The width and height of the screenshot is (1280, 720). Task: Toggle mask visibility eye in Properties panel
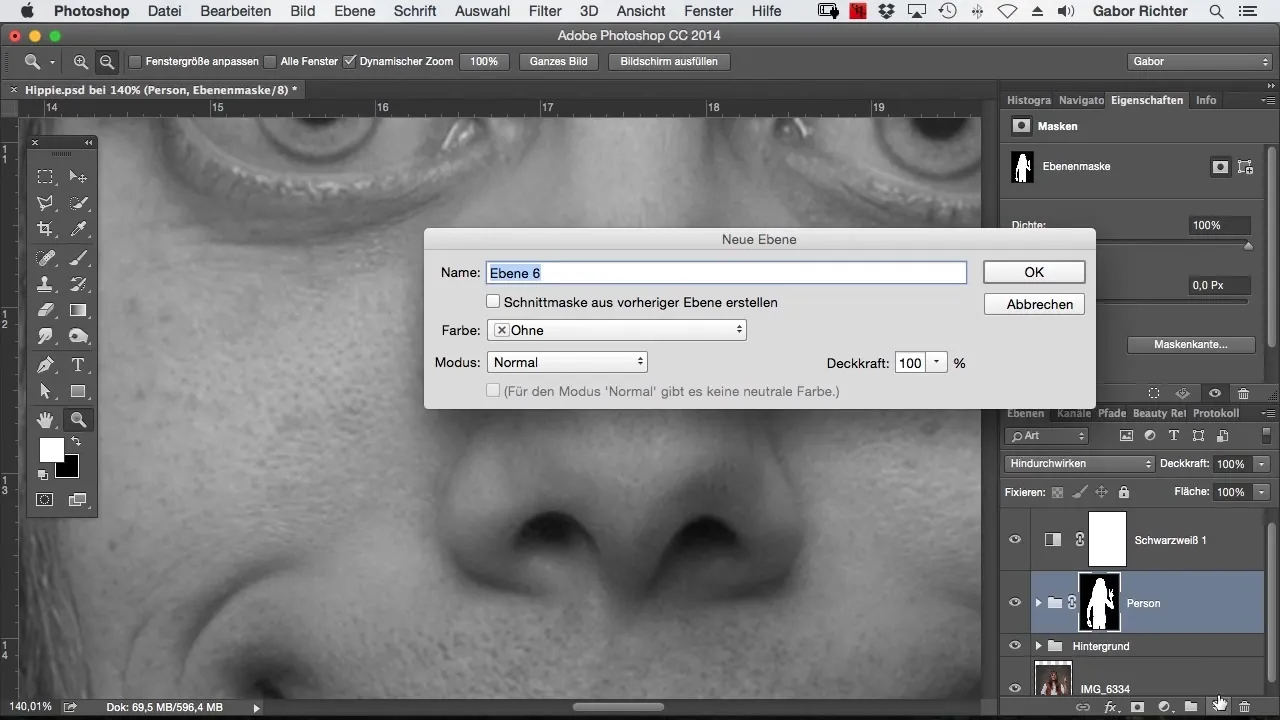(x=1214, y=393)
